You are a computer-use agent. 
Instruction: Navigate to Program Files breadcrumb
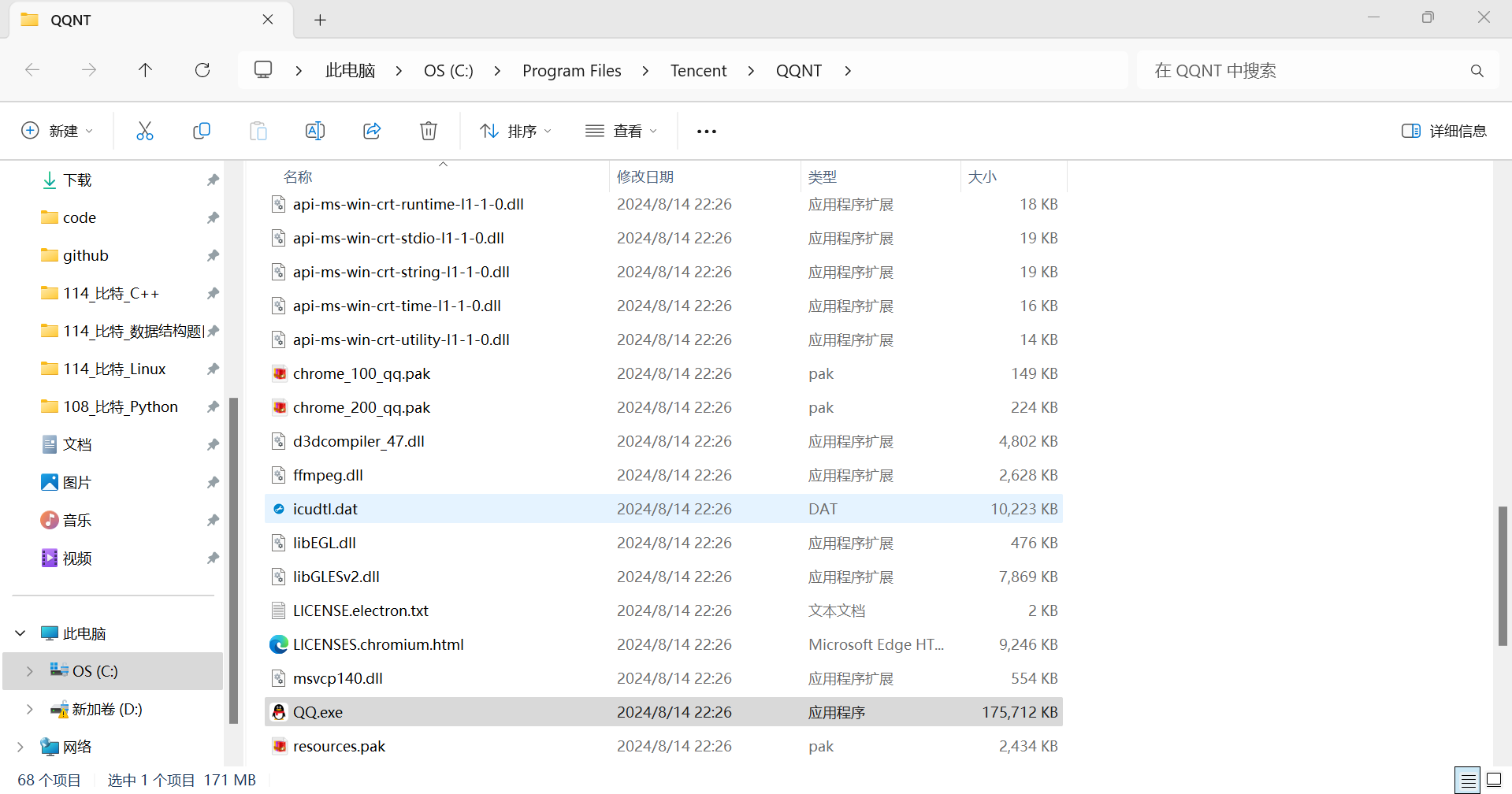pos(572,71)
